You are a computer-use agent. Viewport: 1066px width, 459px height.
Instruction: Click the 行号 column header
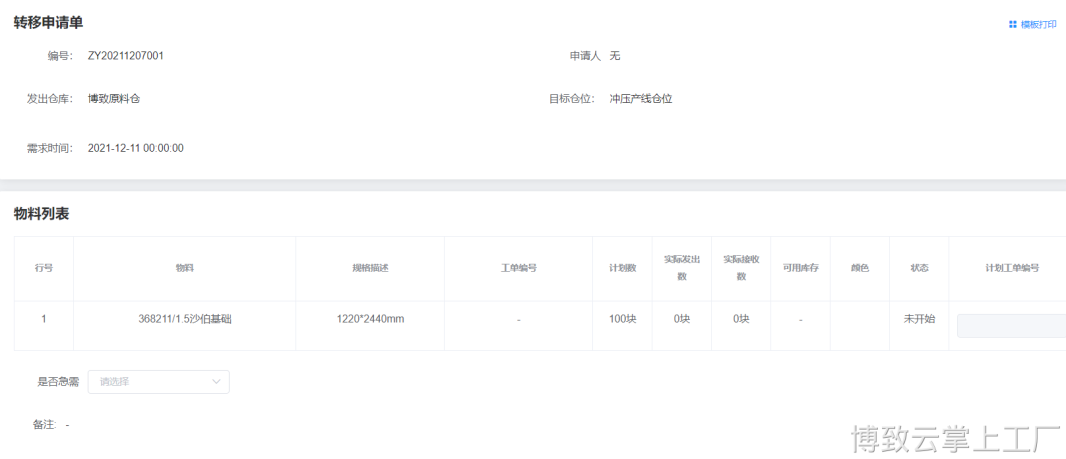pyautogui.click(x=44, y=268)
